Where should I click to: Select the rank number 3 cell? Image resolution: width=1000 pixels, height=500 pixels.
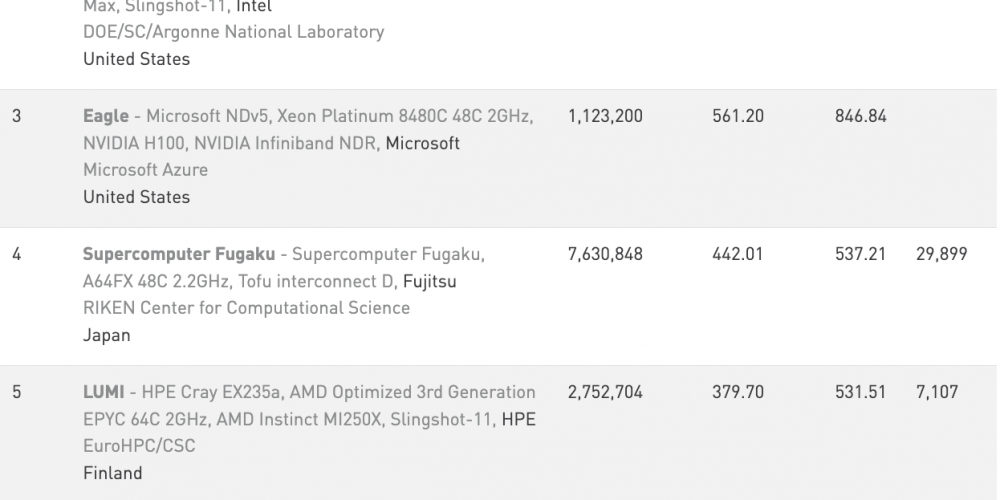coord(17,117)
